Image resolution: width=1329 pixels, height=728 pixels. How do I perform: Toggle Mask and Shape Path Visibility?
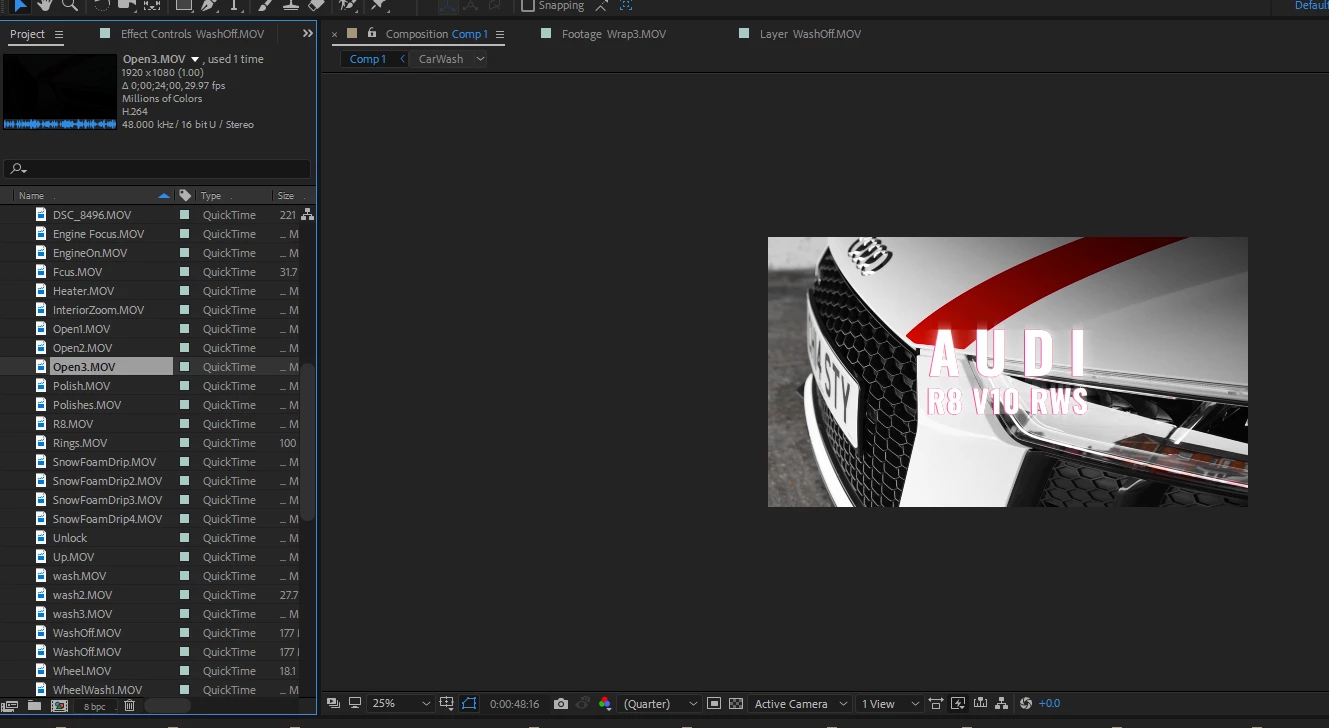(470, 704)
